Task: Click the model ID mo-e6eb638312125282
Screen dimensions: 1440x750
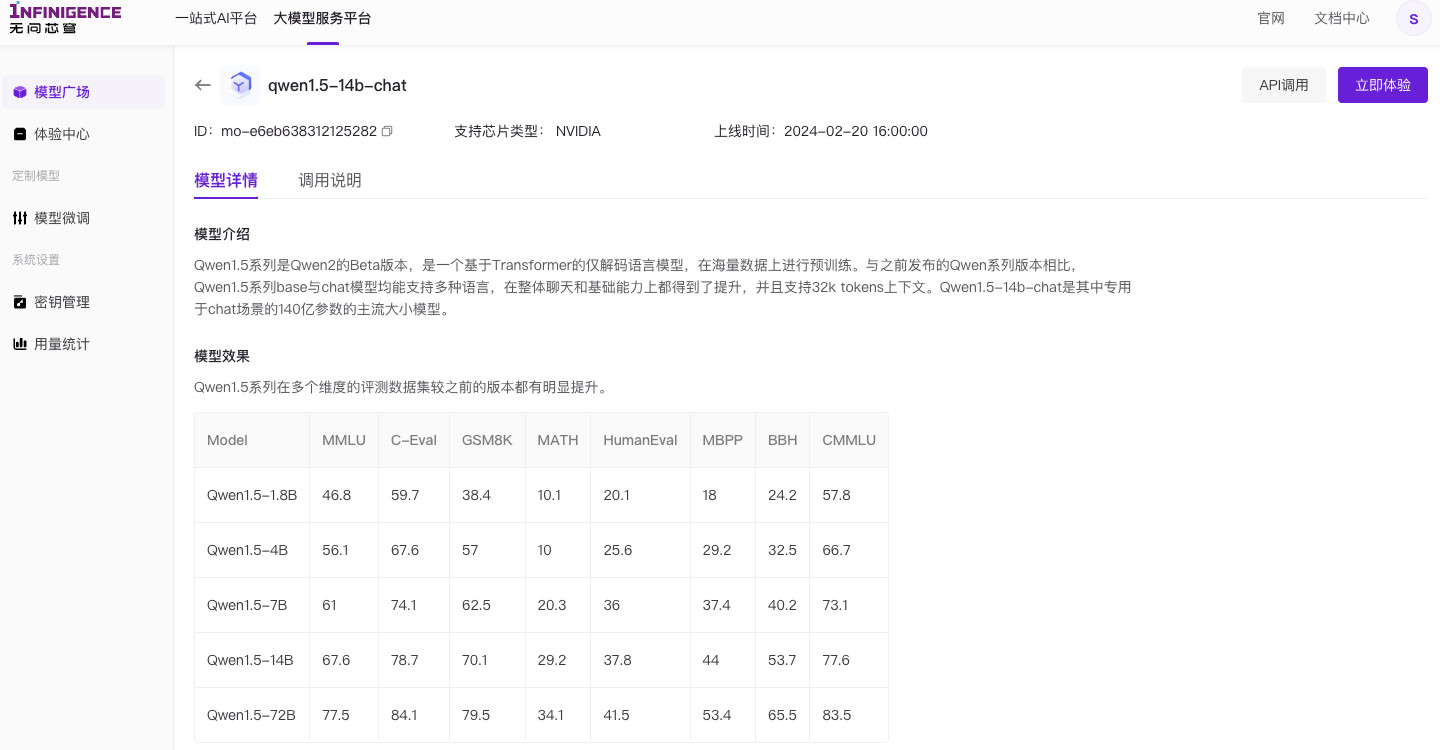Action: pos(299,131)
